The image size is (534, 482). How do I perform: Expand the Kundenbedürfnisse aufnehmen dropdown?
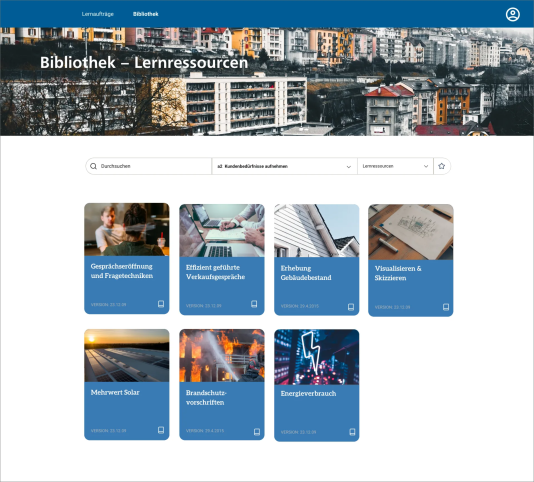click(284, 166)
